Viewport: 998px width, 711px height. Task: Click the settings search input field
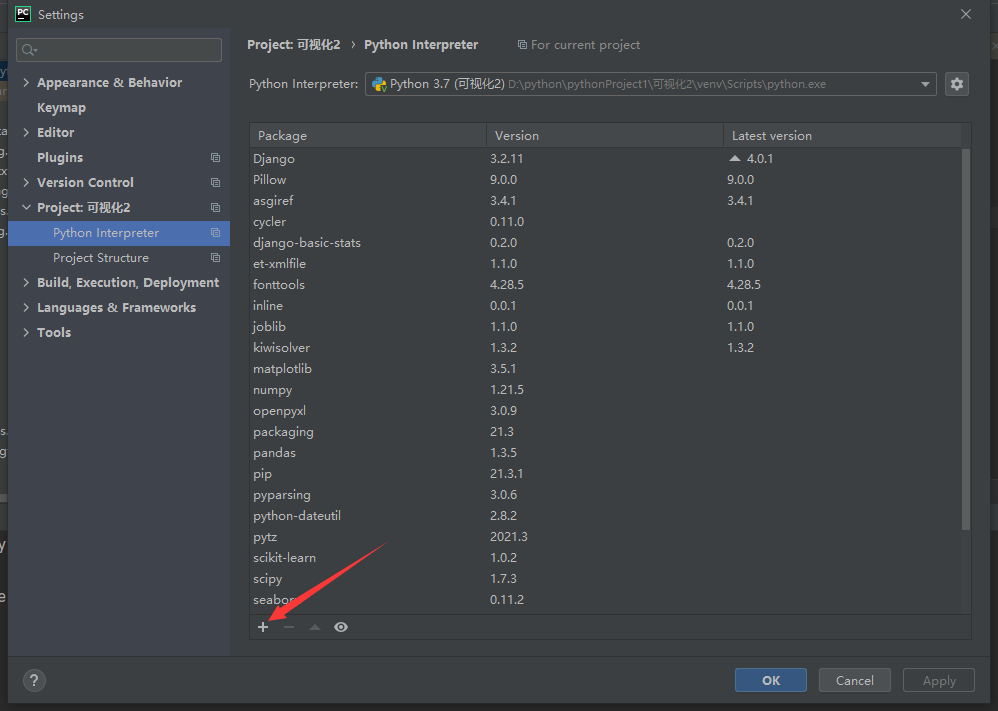tap(118, 49)
